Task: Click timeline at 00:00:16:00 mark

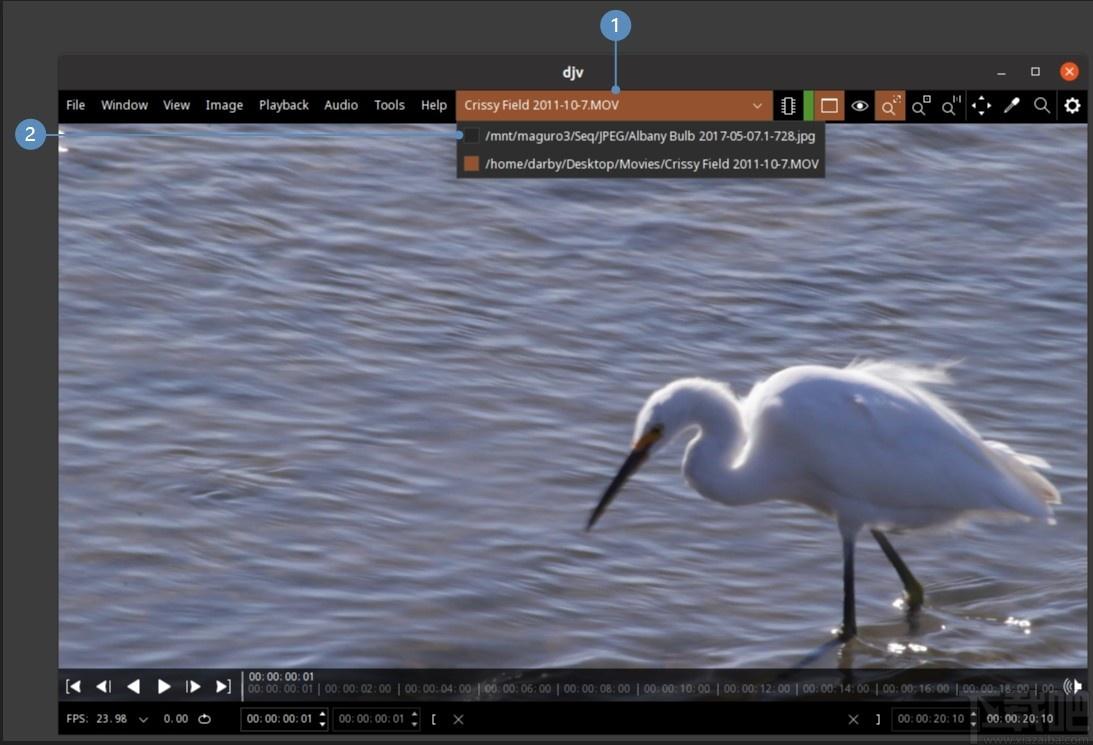Action: [x=915, y=689]
